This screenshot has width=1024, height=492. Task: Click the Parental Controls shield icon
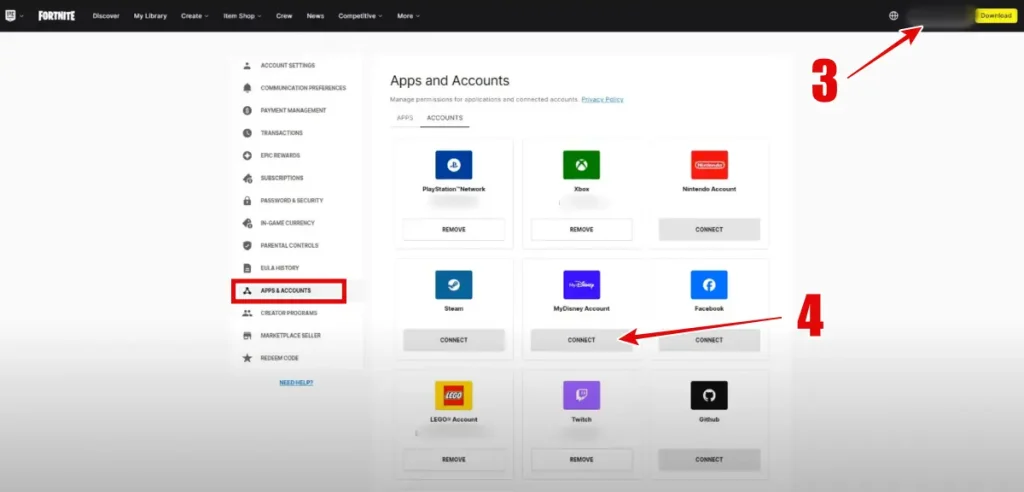(247, 246)
